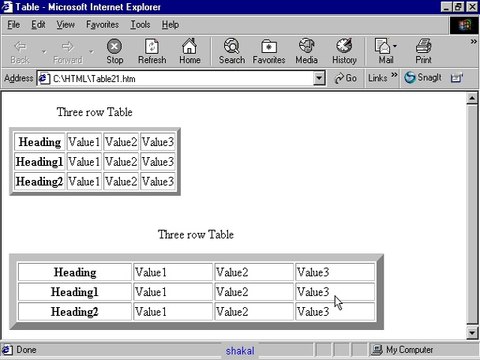
Task: Click 'shakal' text in status bar
Action: tap(240, 351)
